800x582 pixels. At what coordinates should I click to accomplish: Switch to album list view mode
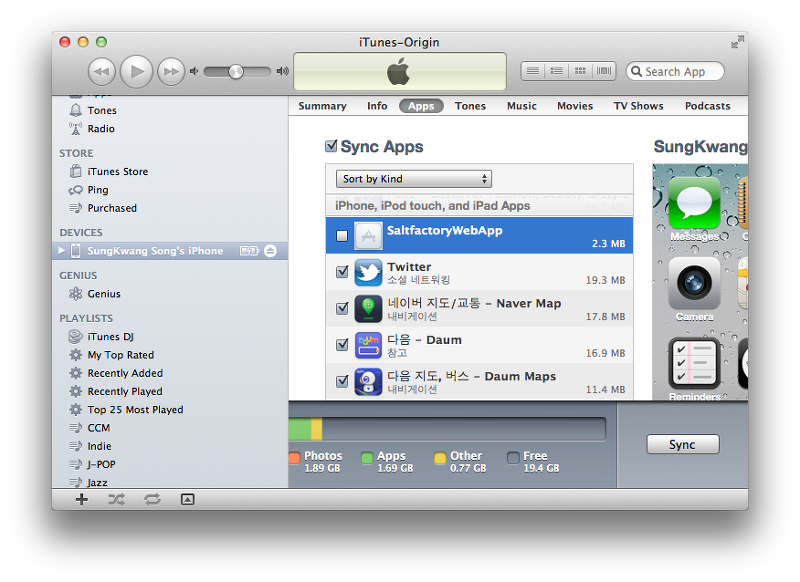[557, 71]
